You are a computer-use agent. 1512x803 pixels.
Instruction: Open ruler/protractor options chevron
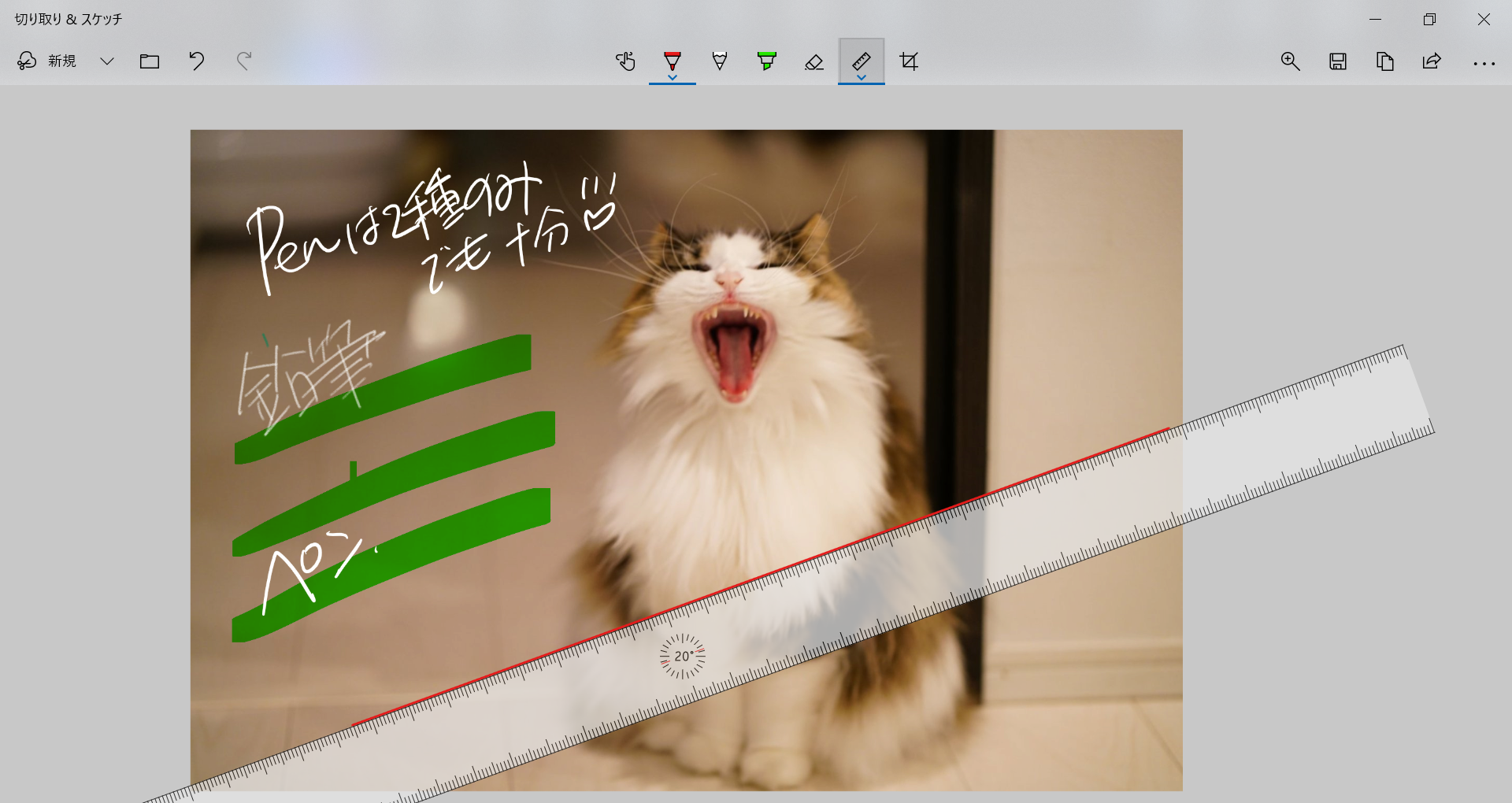pos(862,77)
